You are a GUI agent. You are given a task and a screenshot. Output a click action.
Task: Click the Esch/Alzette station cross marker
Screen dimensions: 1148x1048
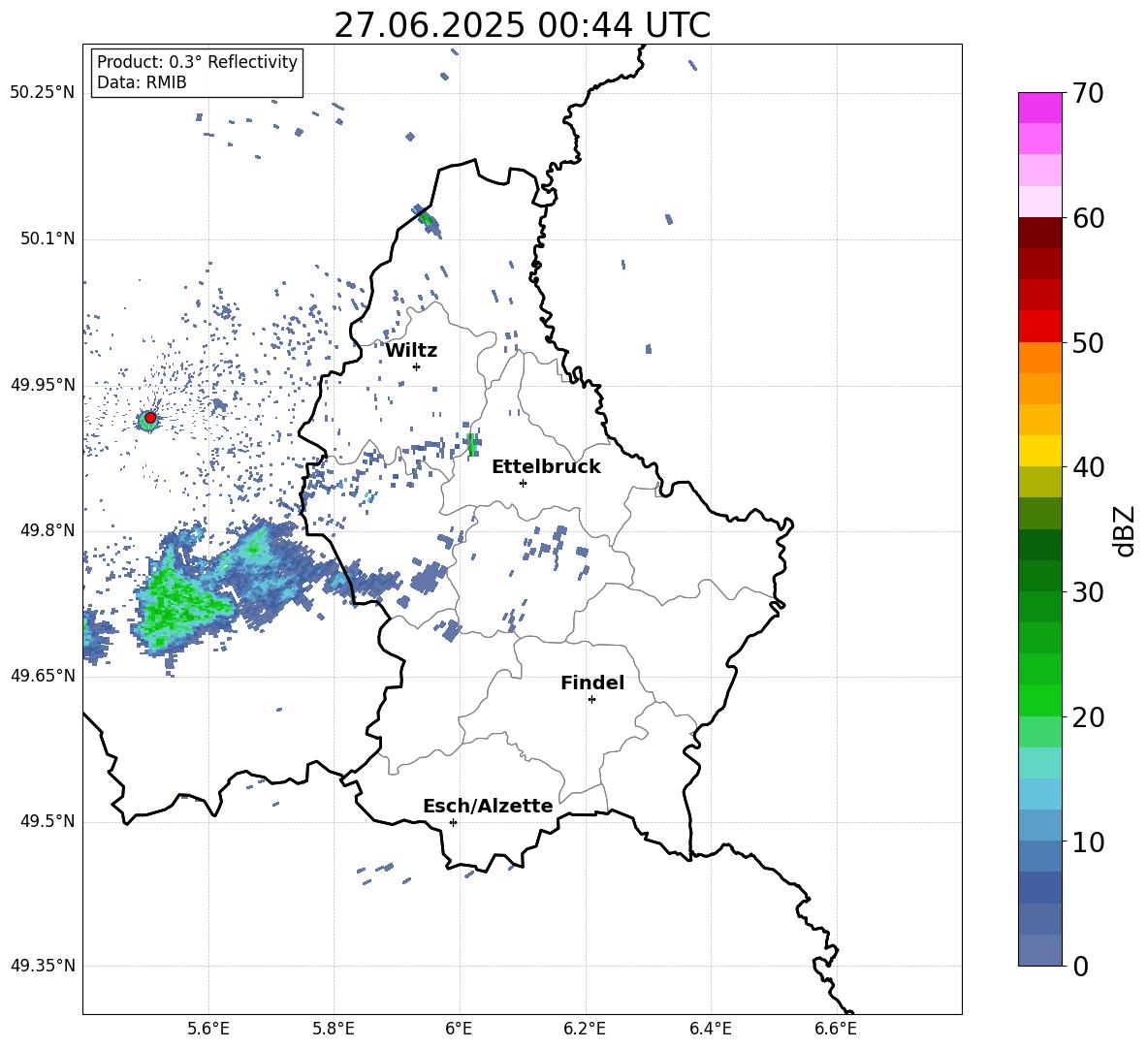(x=453, y=822)
